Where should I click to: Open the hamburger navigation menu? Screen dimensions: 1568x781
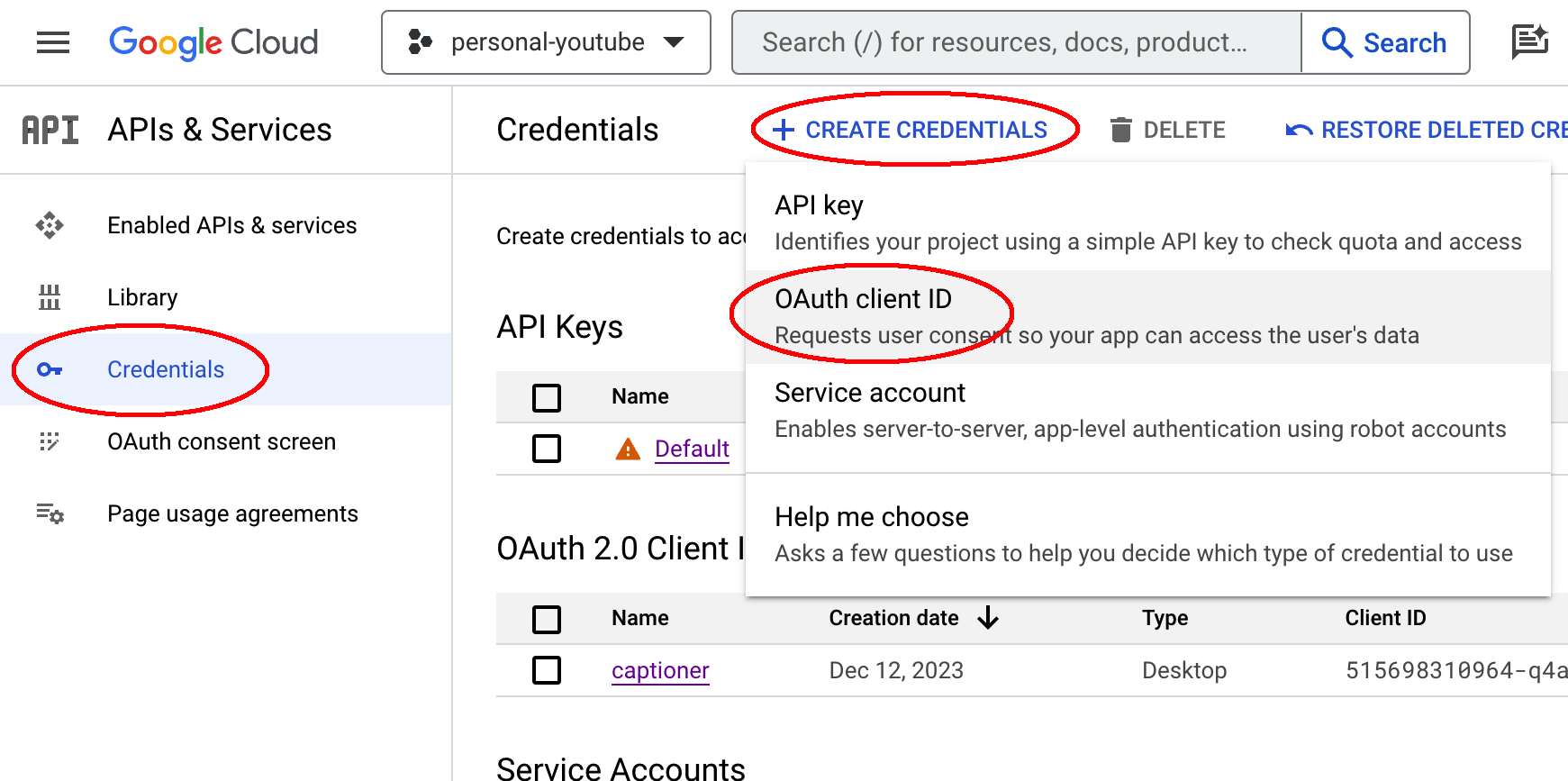(53, 42)
